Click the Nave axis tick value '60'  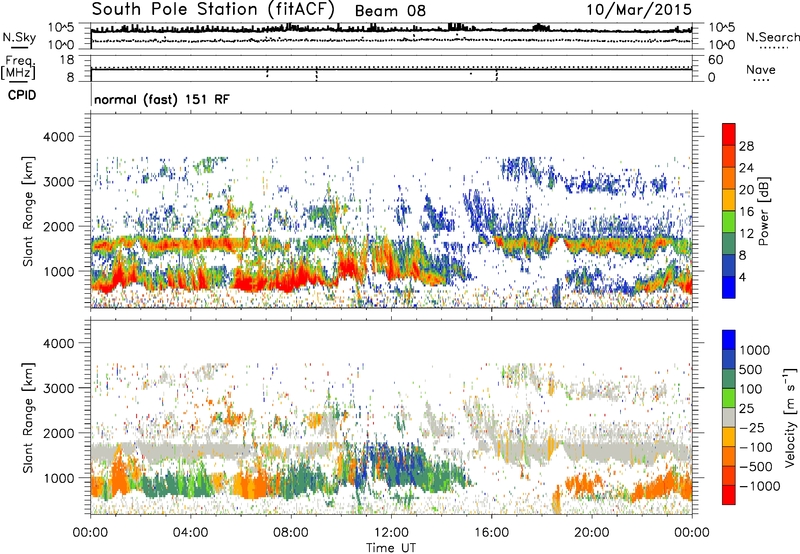715,60
